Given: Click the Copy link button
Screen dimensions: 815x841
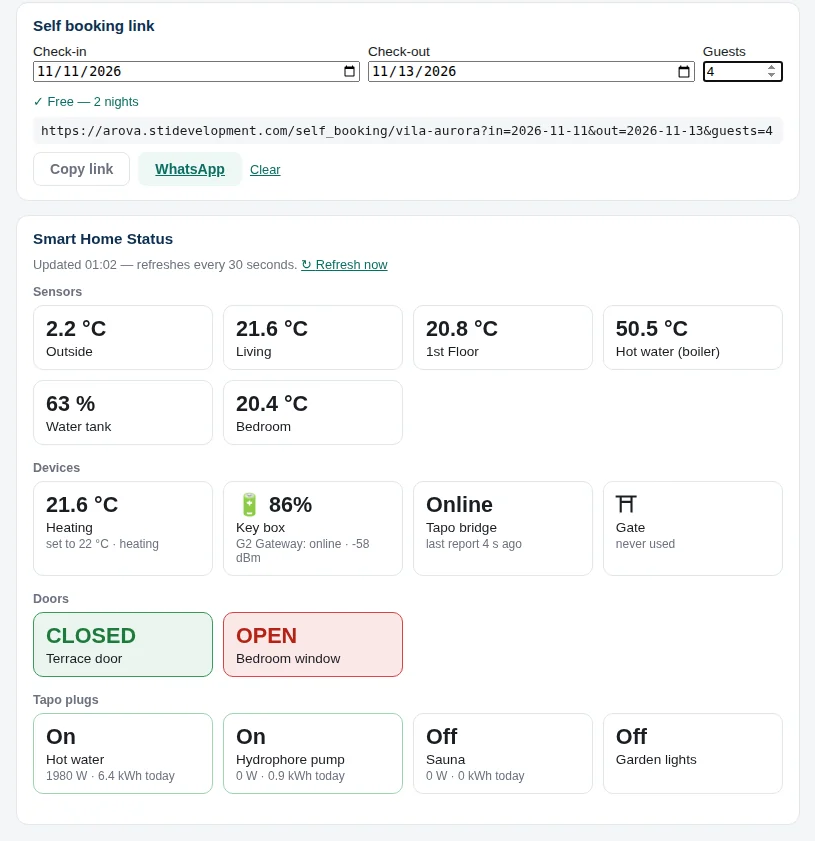Looking at the screenshot, I should (82, 169).
